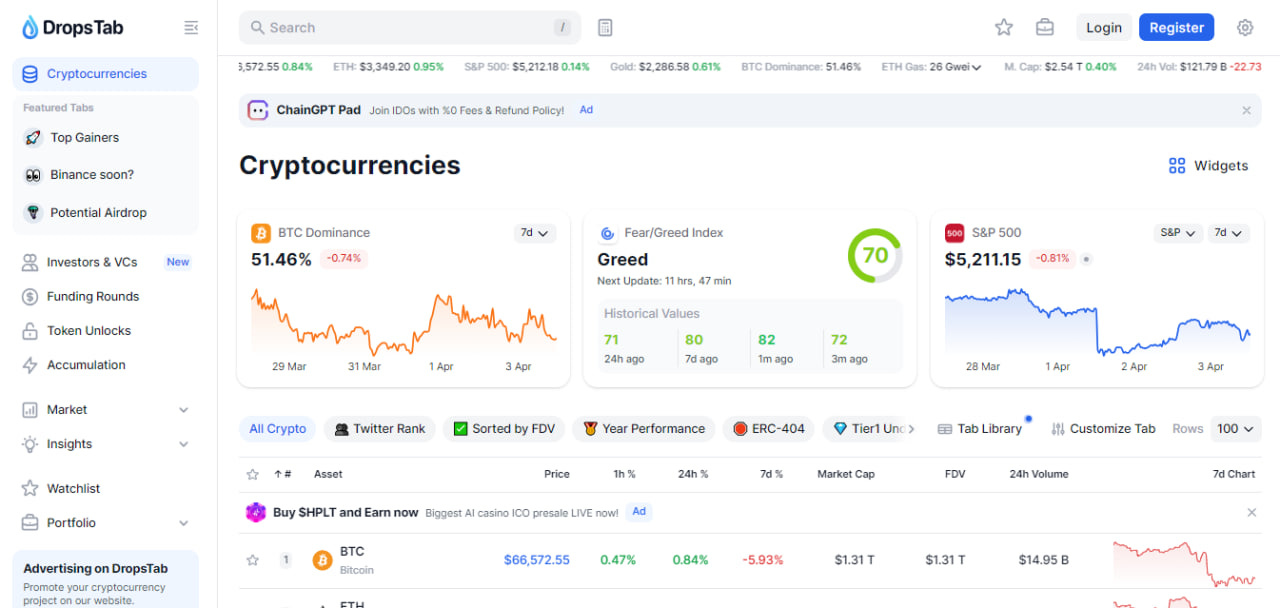Dismiss the $HPLT ad row

point(1251,512)
